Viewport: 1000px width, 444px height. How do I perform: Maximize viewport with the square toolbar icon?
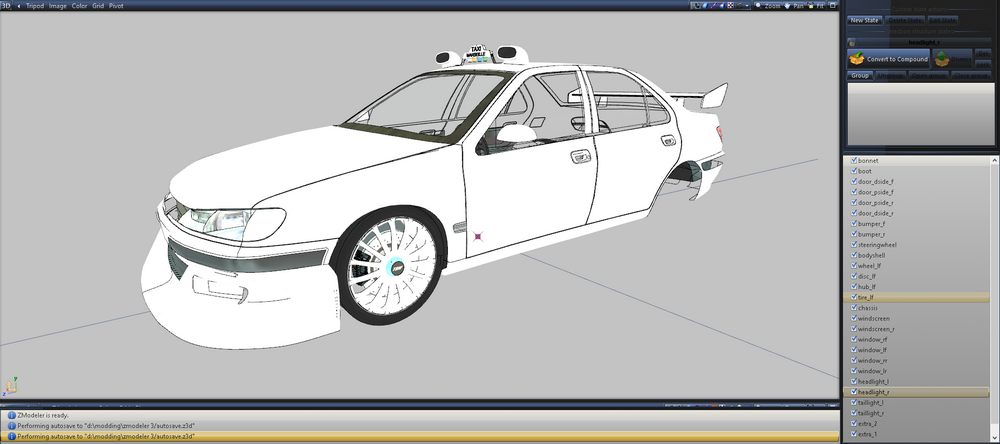(832, 6)
